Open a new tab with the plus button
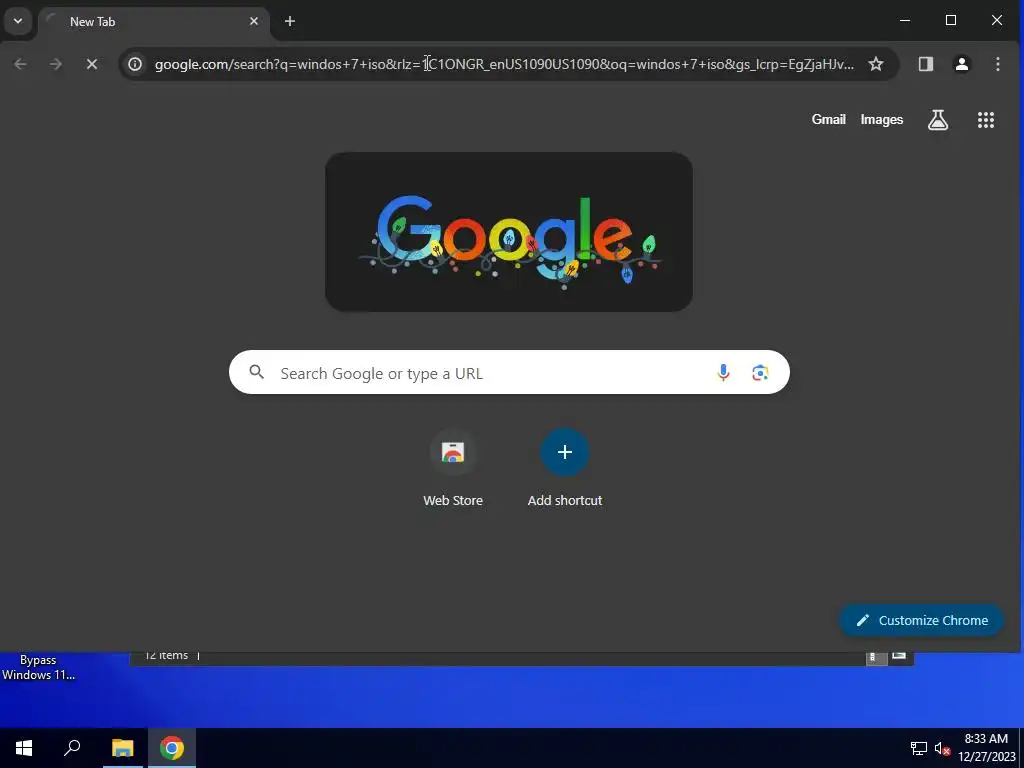The width and height of the screenshot is (1024, 768). tap(290, 22)
